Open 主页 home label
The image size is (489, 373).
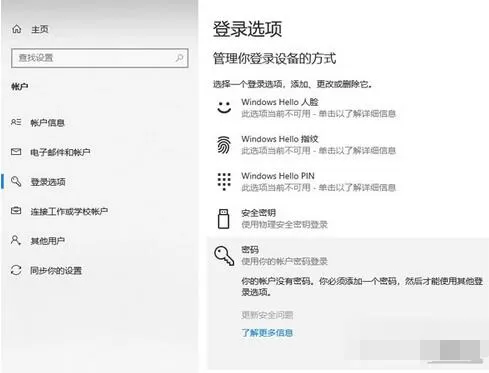[x=40, y=29]
